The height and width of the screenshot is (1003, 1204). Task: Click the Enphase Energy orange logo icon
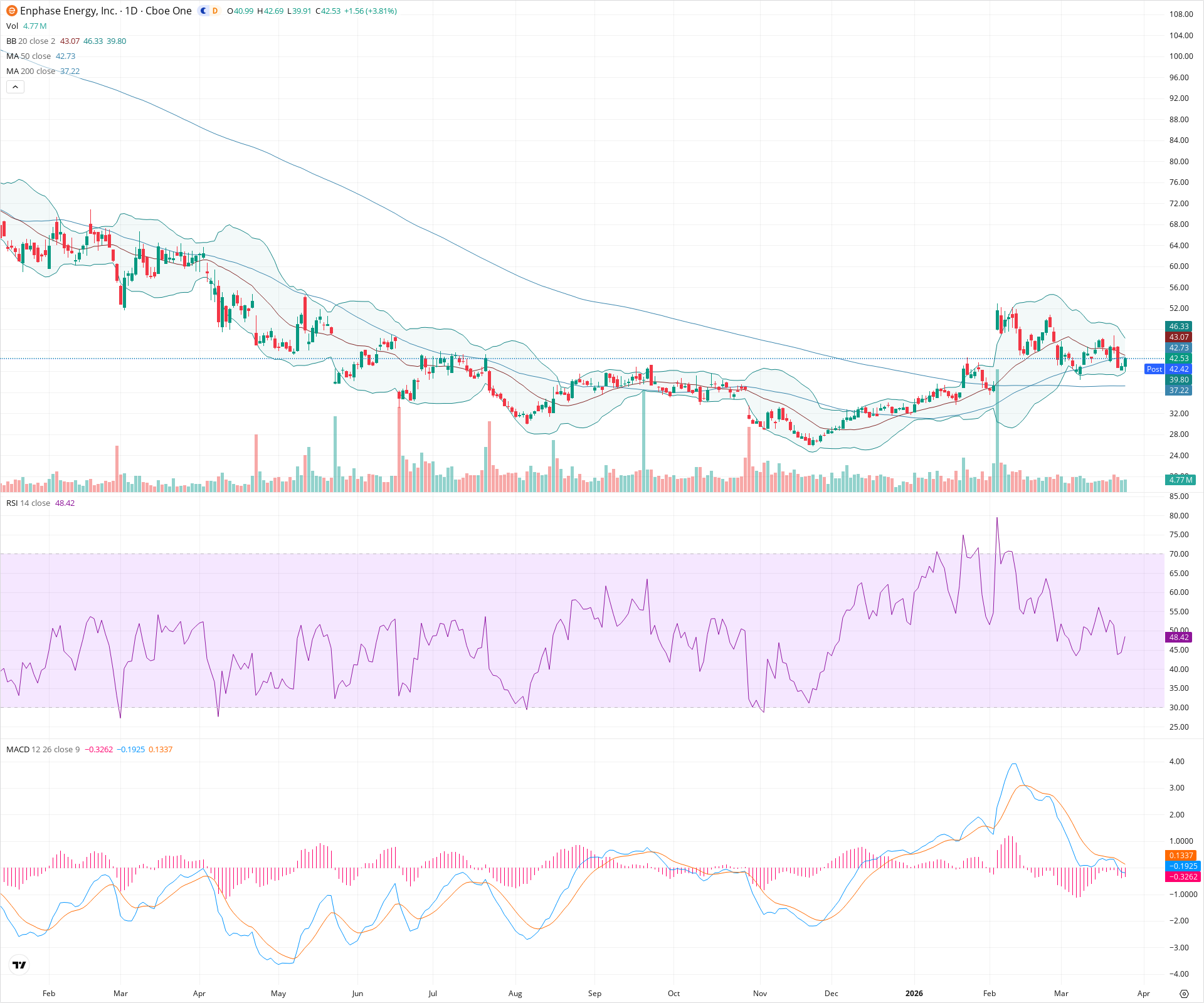(11, 10)
